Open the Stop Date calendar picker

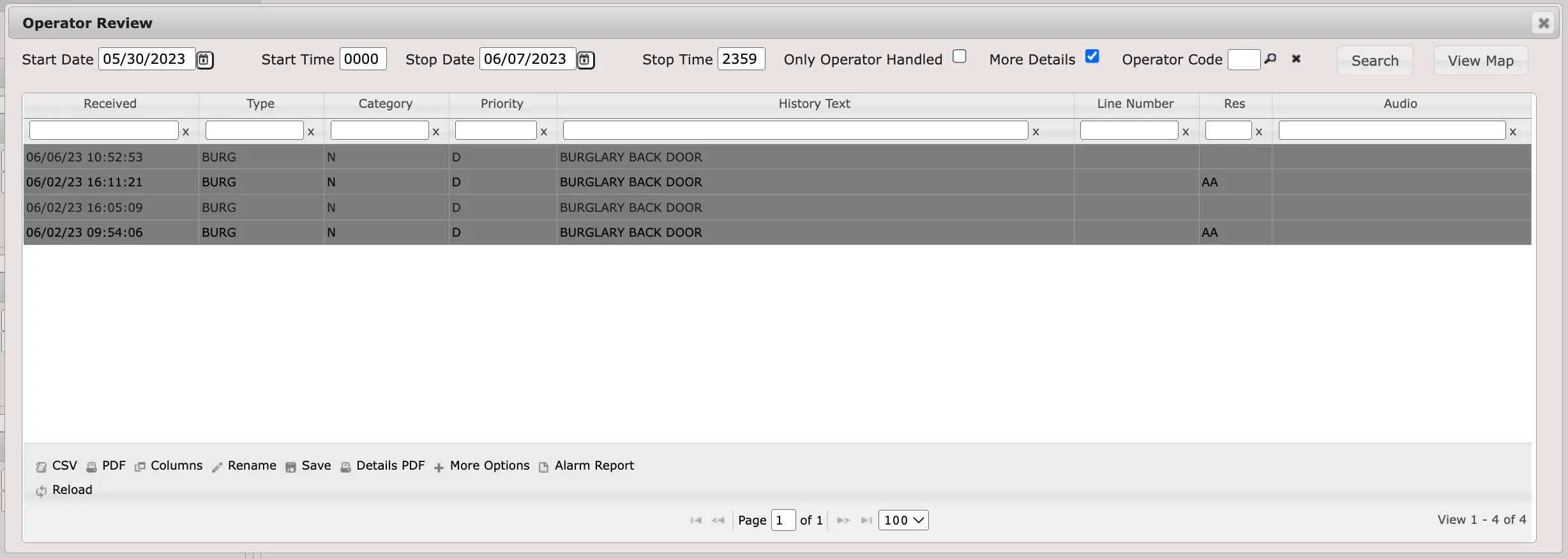coord(585,60)
